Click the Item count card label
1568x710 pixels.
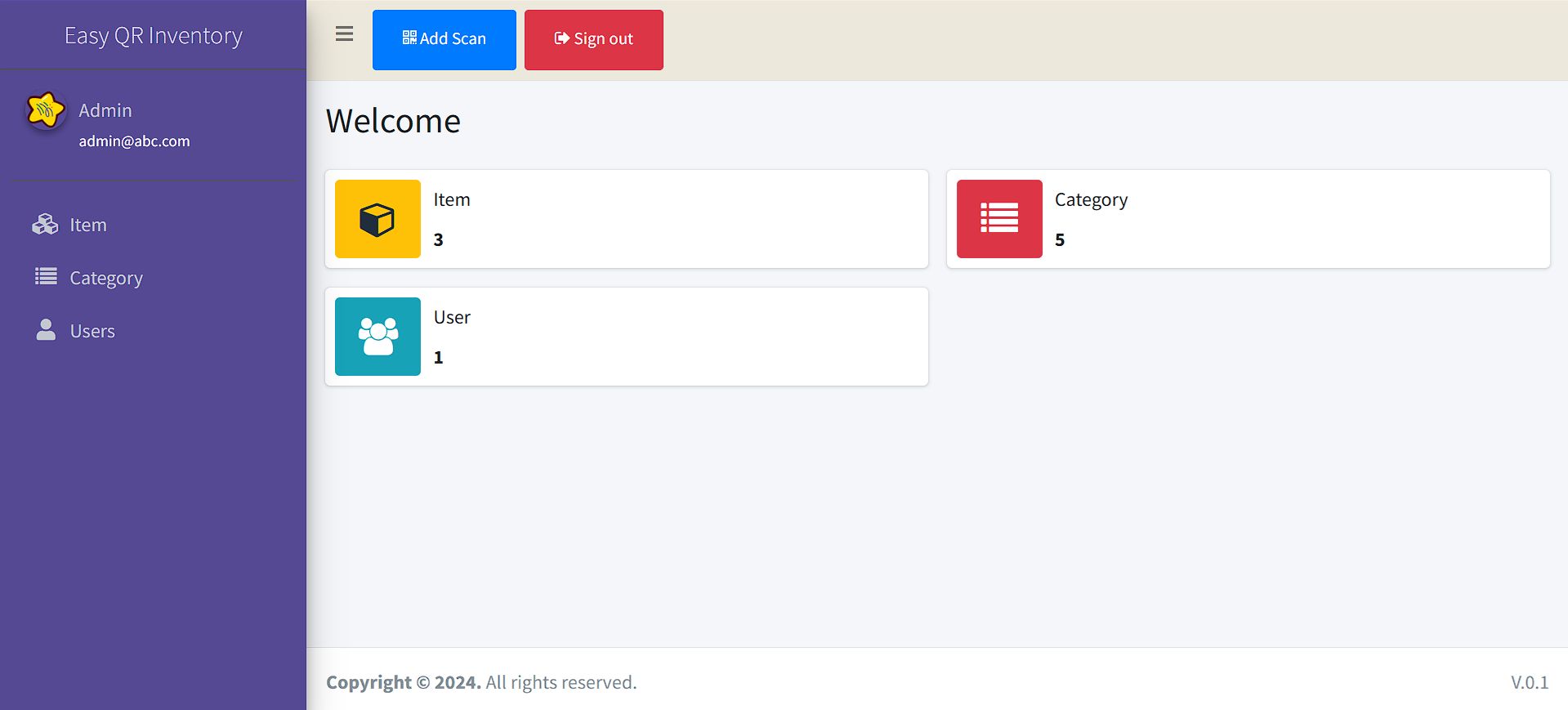tap(452, 200)
